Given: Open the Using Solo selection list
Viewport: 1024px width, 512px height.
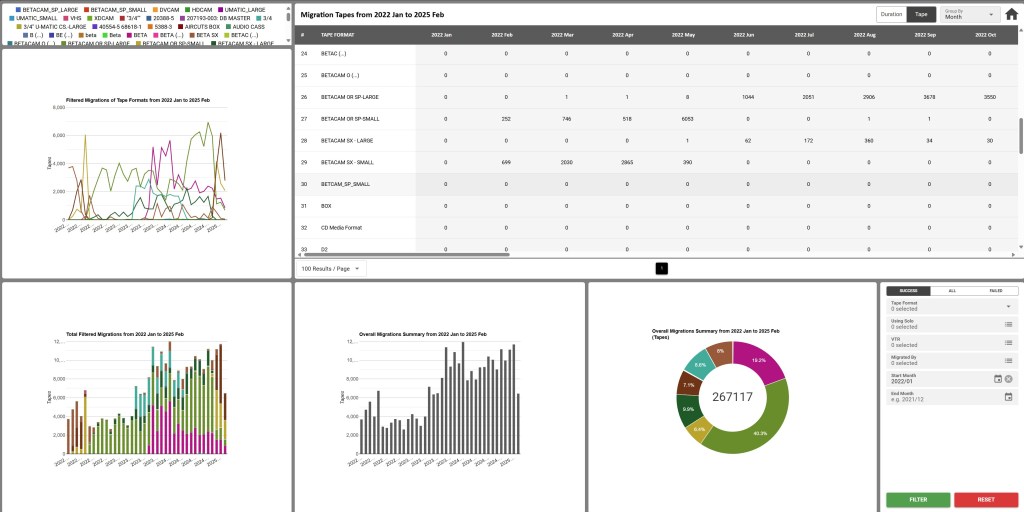Looking at the screenshot, I should click(x=1008, y=324).
